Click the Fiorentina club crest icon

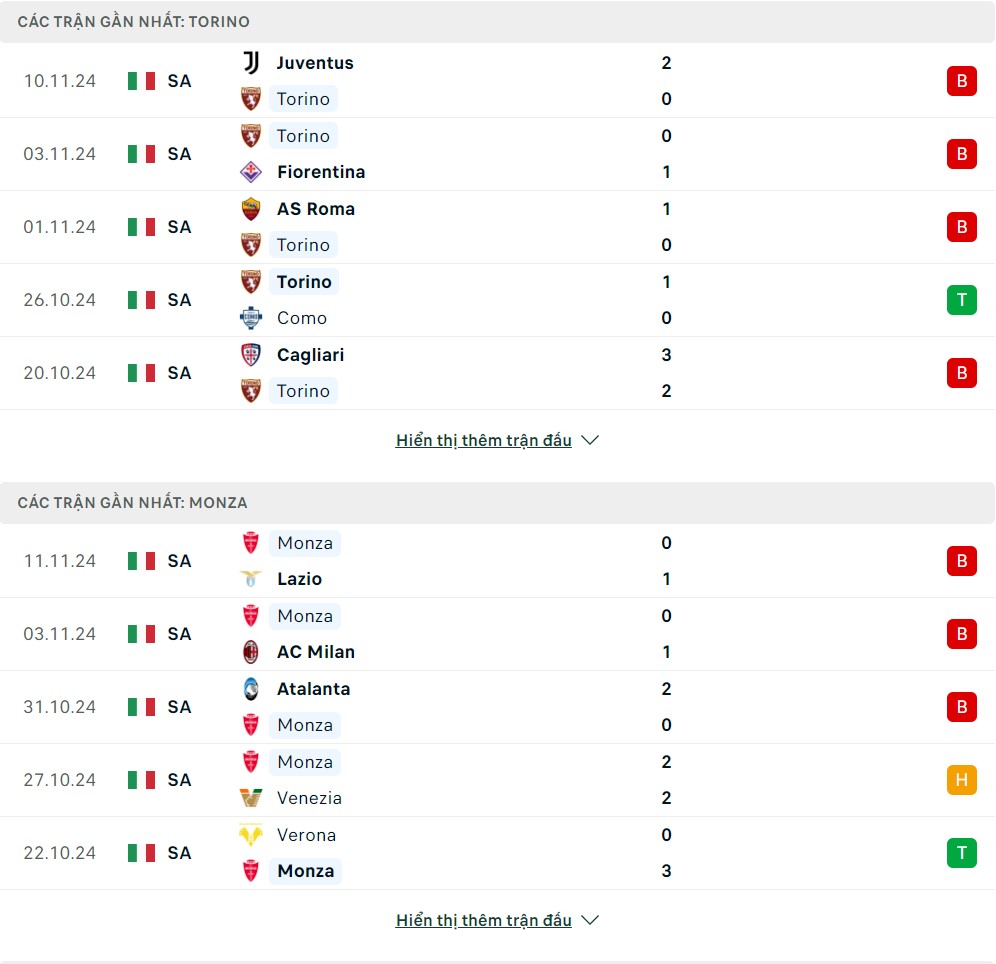click(251, 172)
